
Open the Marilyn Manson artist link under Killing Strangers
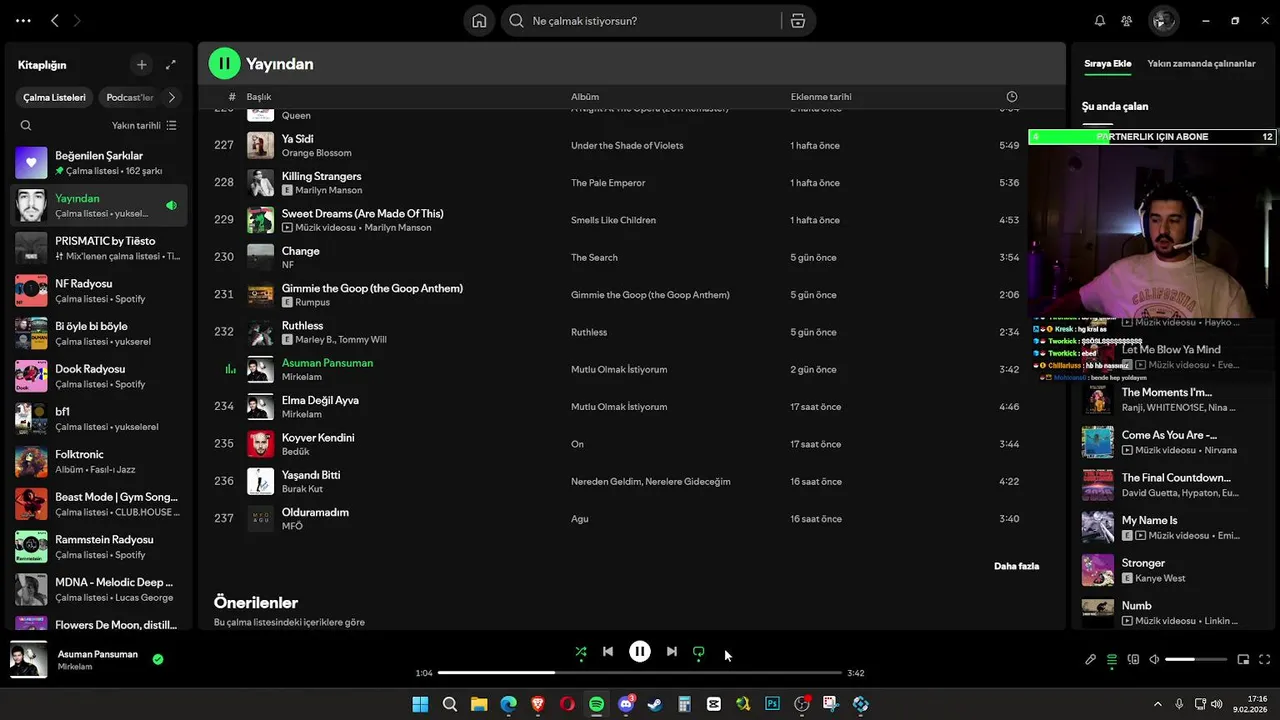[328, 190]
